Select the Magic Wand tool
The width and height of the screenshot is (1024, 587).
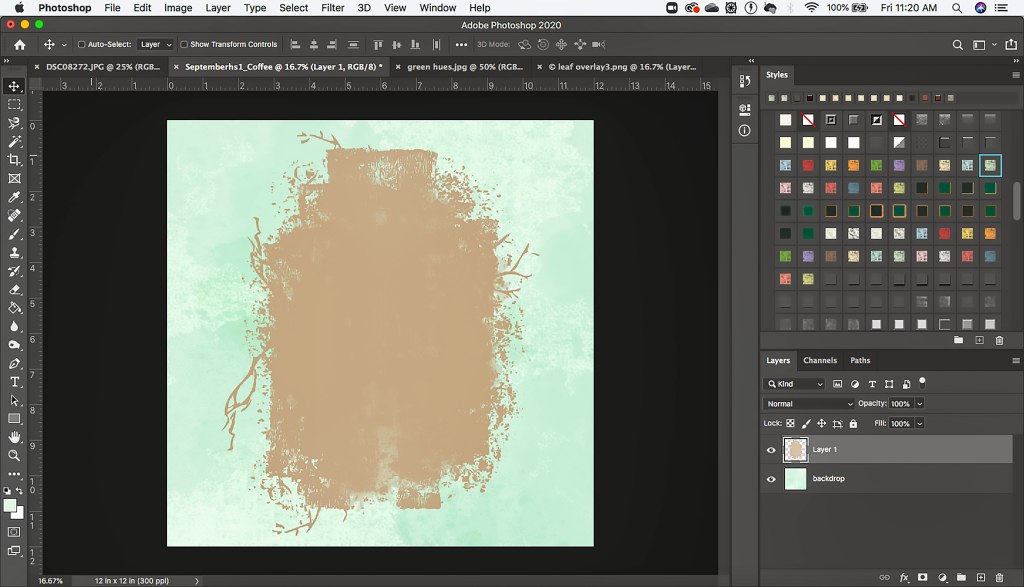pos(14,142)
